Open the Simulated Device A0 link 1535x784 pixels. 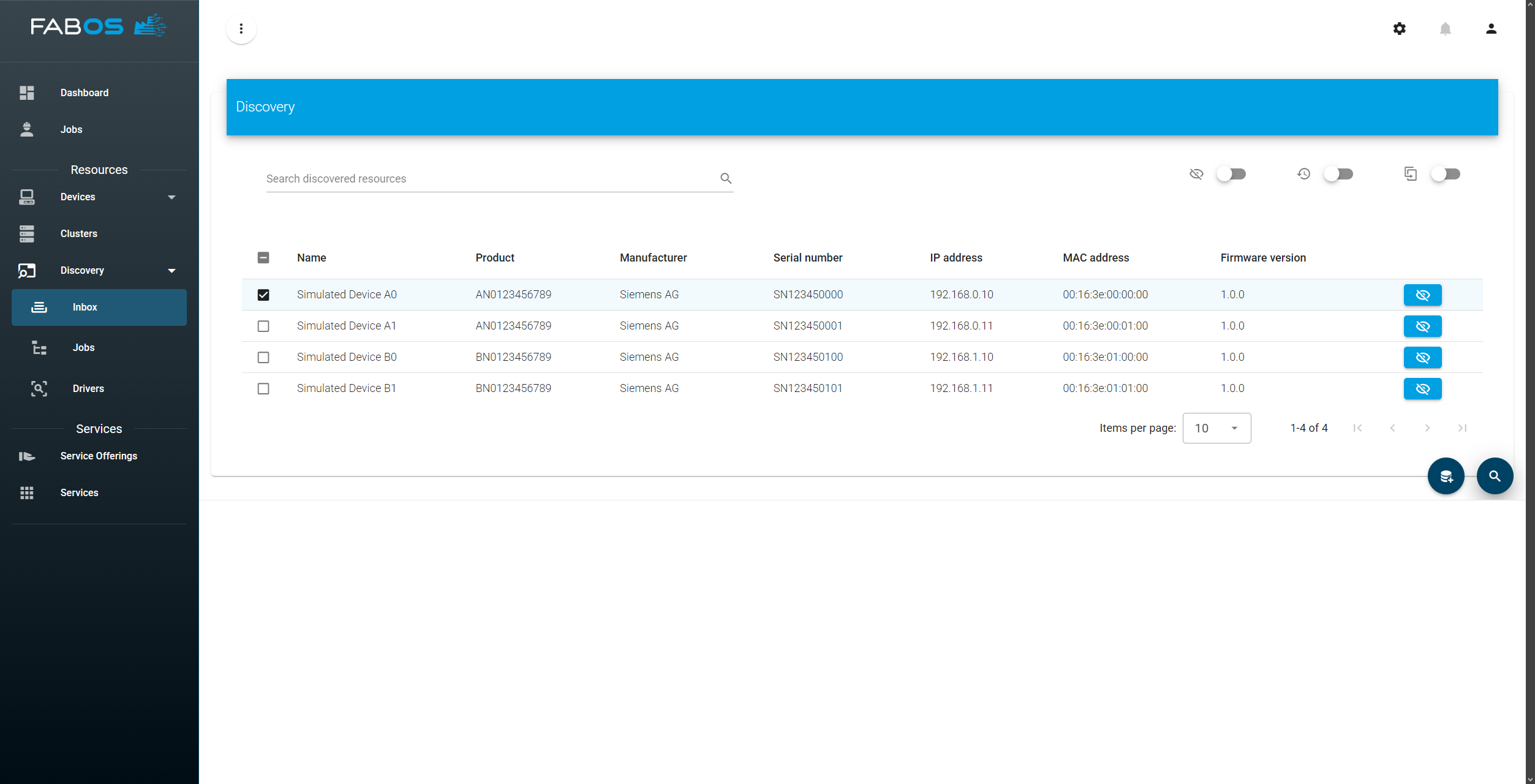(x=347, y=295)
